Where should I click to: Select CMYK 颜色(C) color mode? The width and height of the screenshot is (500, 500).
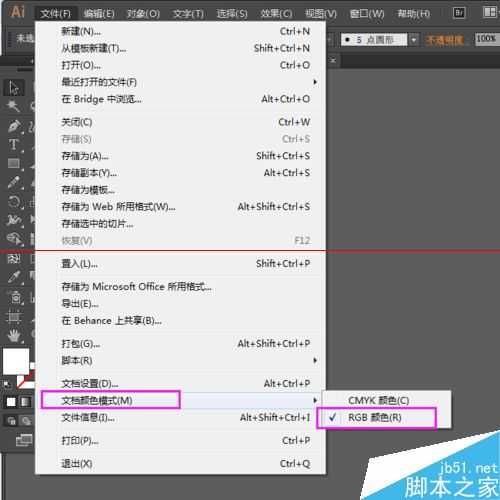(387, 400)
